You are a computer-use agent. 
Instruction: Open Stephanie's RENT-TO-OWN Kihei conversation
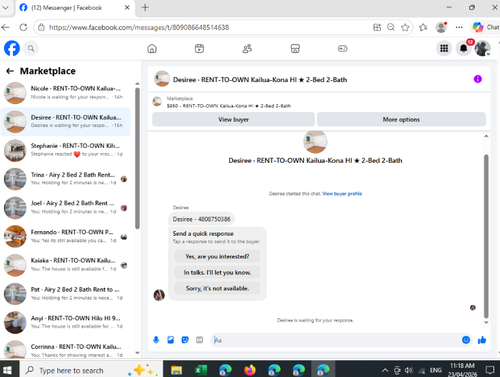tap(66, 150)
